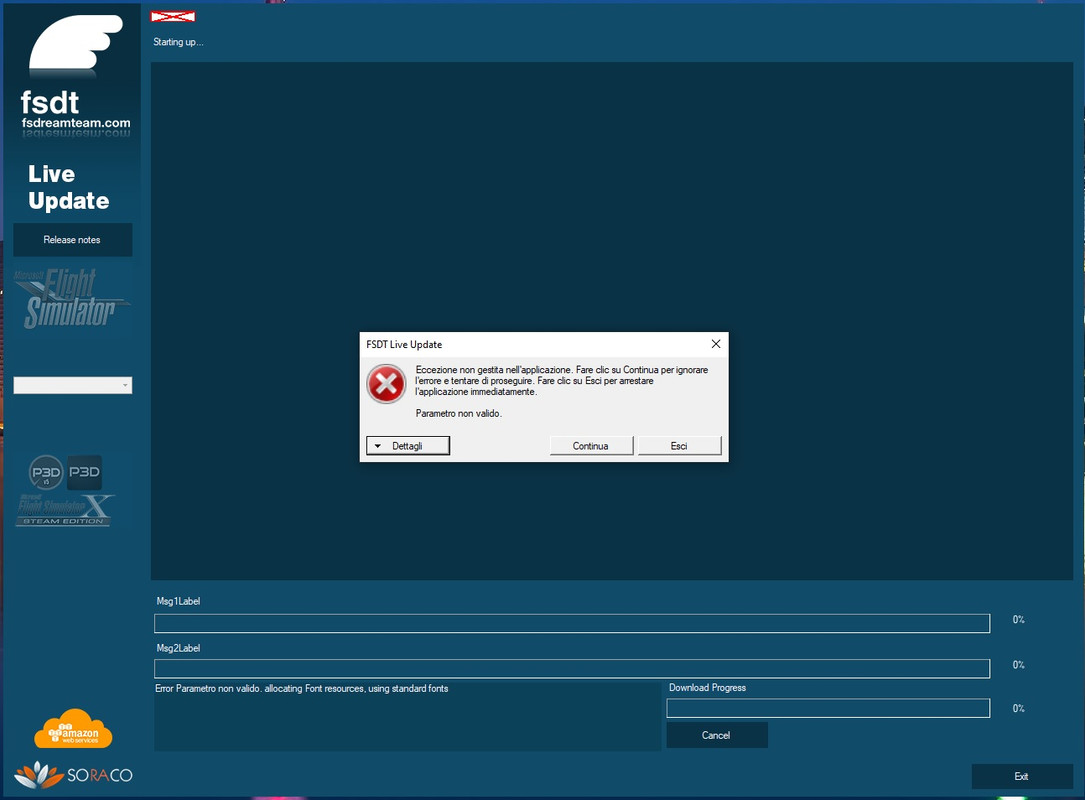This screenshot has height=800, width=1085.
Task: Click the Live Update heading
Action: [x=69, y=187]
